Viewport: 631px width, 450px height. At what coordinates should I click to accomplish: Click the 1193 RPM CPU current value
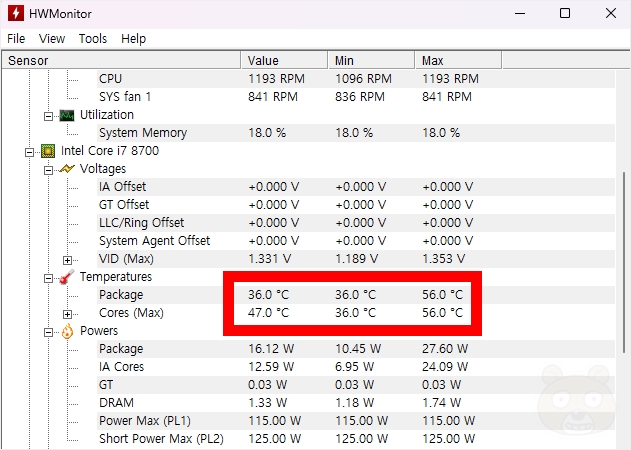click(x=276, y=78)
